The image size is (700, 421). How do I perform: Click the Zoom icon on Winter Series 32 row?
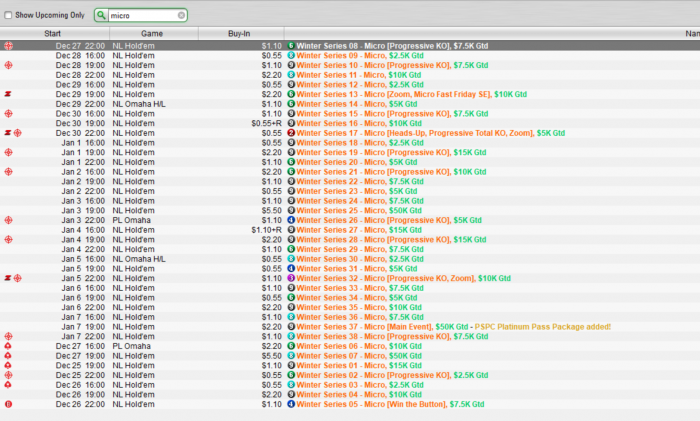8,278
